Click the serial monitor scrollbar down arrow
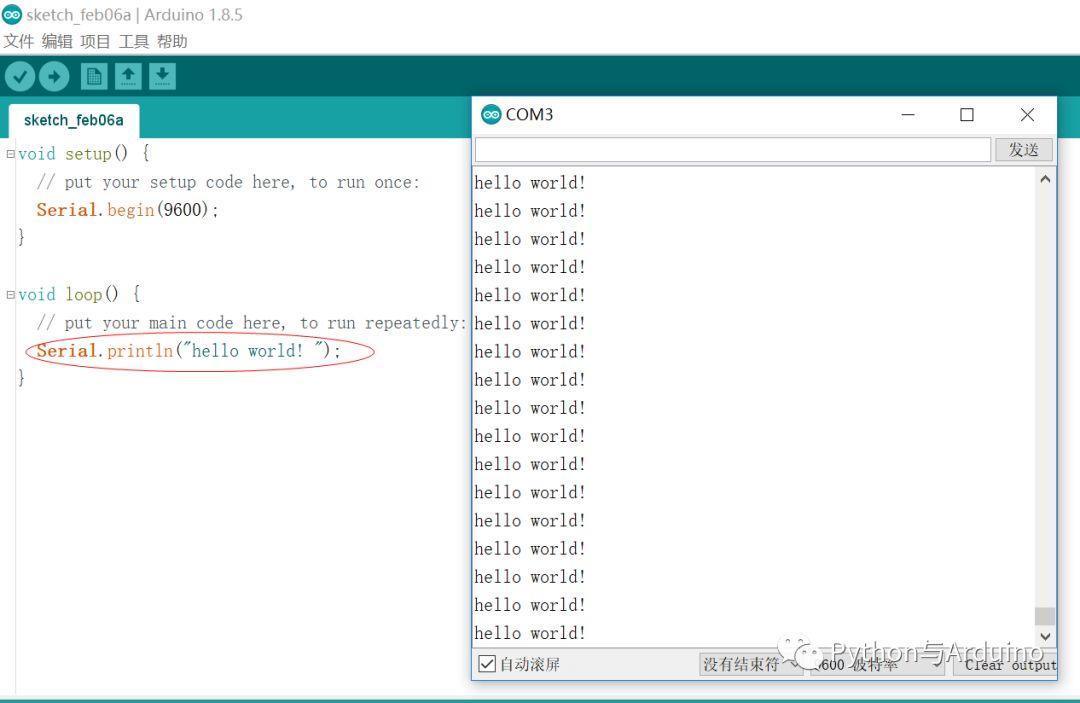Image resolution: width=1080 pixels, height=703 pixels. [1045, 636]
